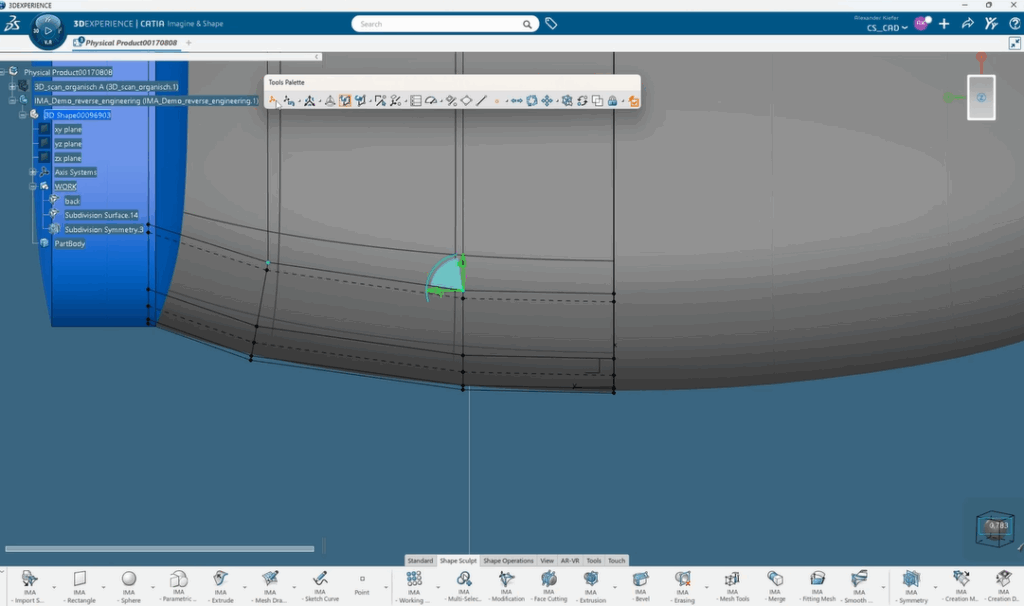Collapse the WORK node in tree
Viewport: 1024px width, 606px height.
[x=32, y=187]
